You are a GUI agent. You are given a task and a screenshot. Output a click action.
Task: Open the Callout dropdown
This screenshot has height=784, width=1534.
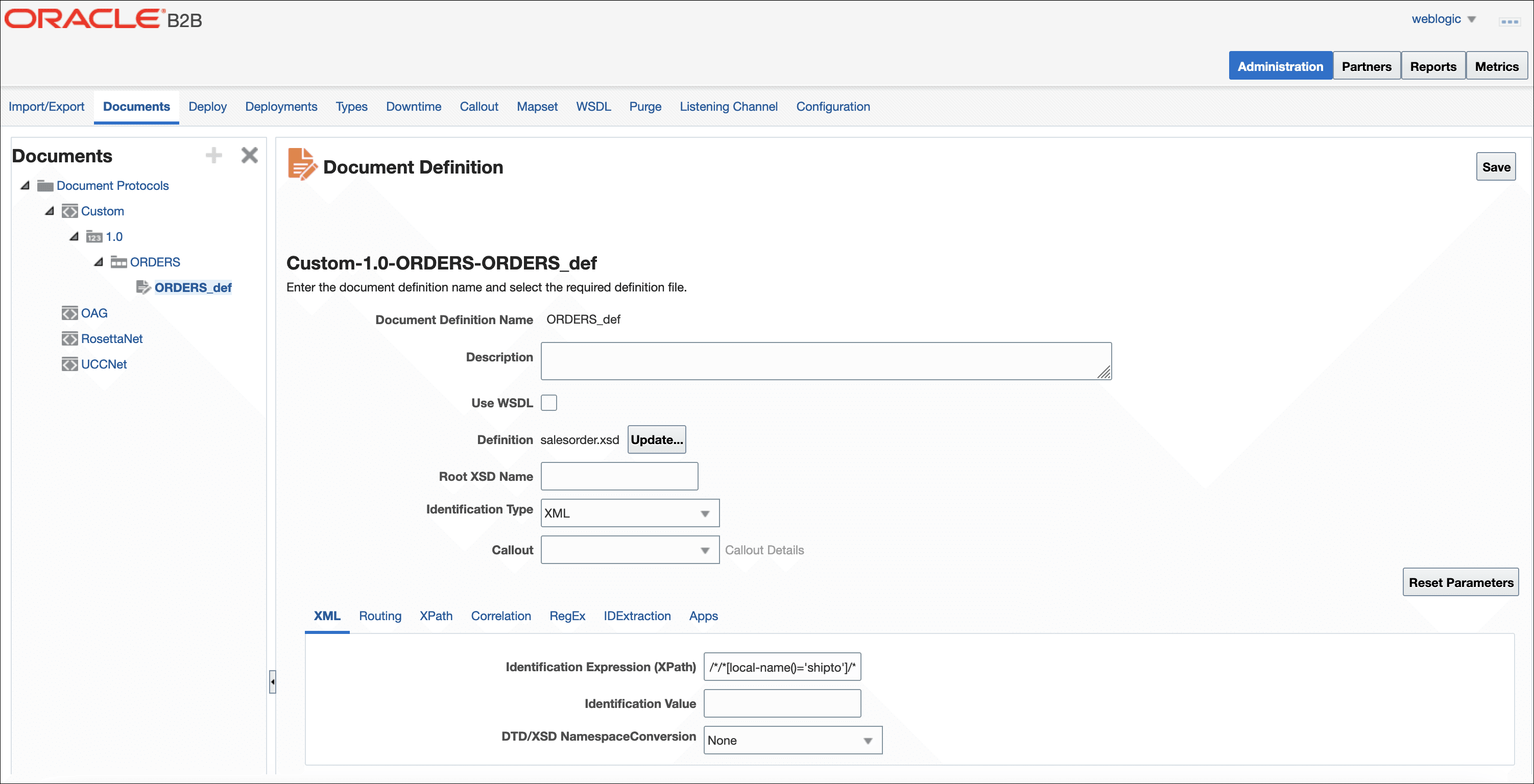click(x=630, y=550)
